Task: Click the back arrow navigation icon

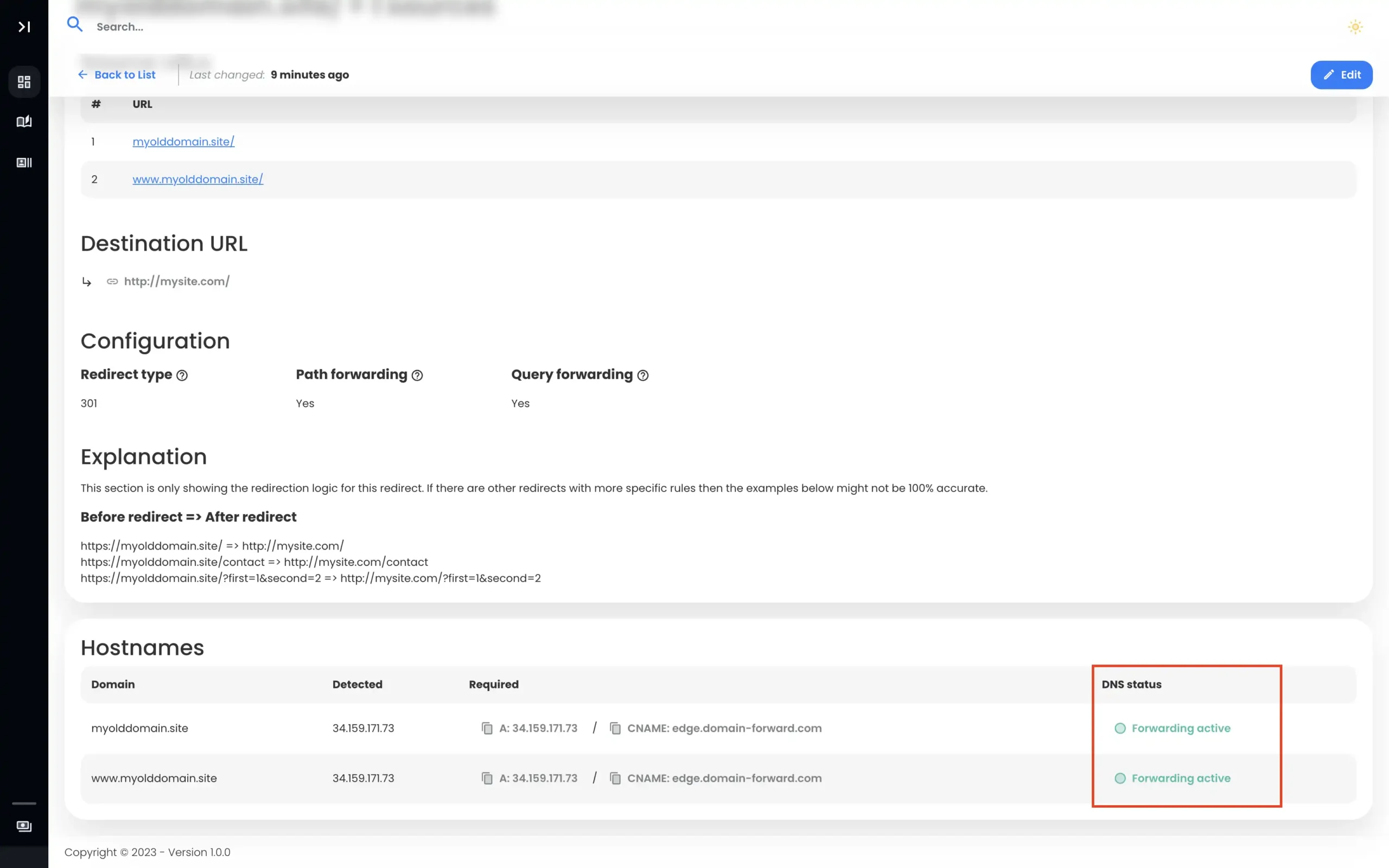Action: pyautogui.click(x=83, y=74)
